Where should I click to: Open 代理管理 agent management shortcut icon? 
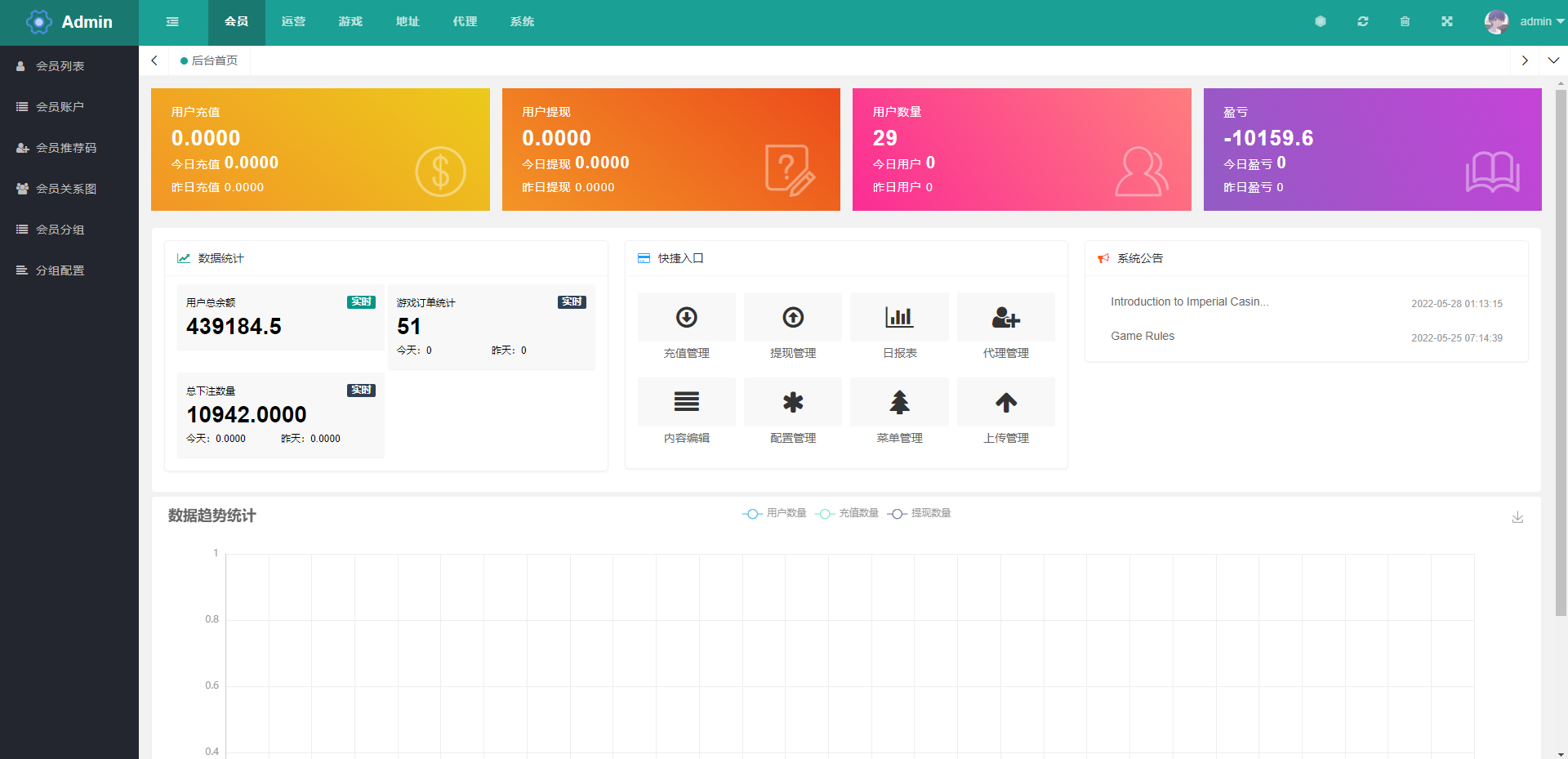tap(1005, 318)
